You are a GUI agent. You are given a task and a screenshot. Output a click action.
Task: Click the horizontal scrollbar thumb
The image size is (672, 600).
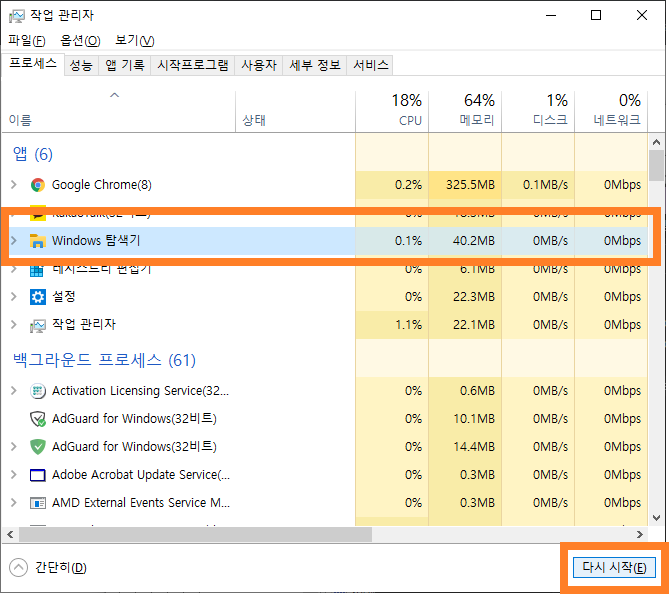[195, 534]
